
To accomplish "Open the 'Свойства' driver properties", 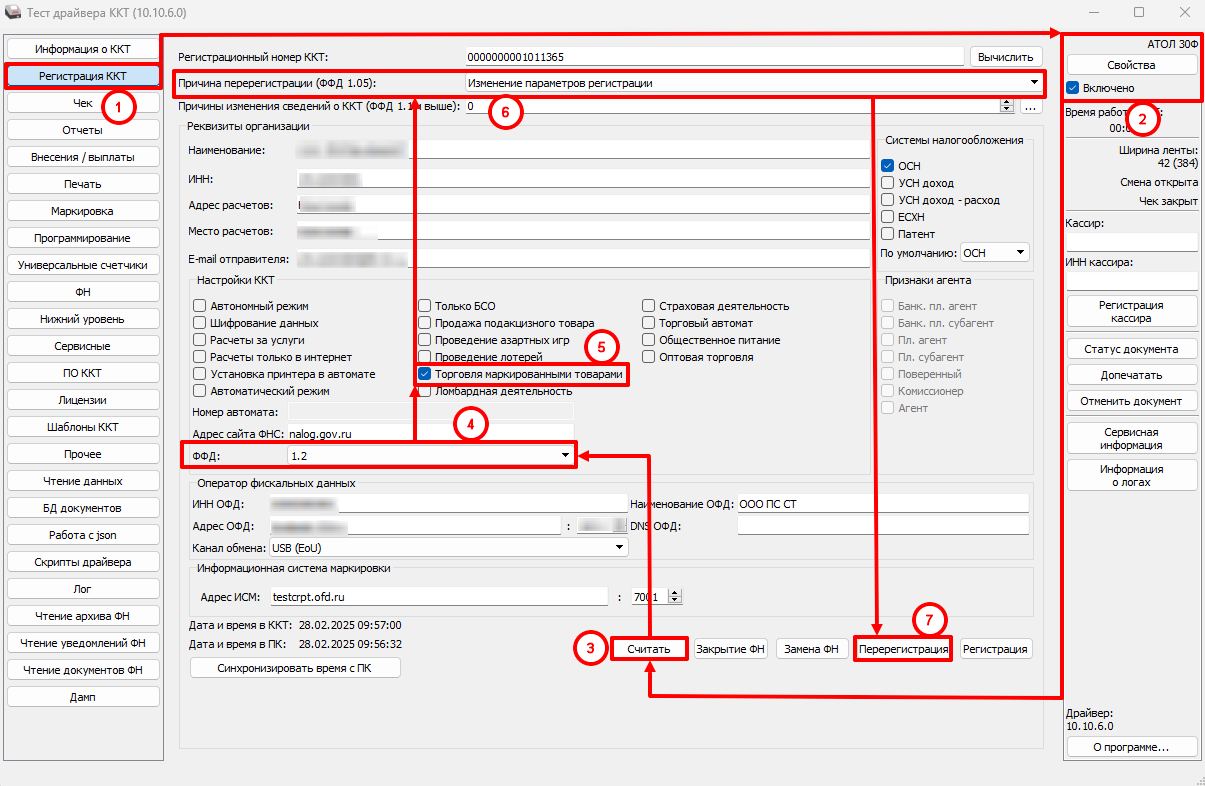I will point(1132,65).
